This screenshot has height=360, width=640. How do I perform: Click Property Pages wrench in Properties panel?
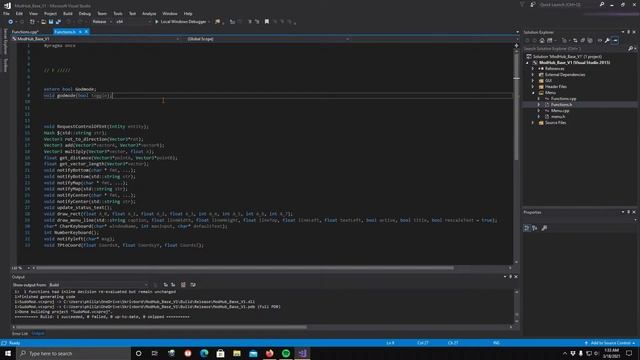click(x=544, y=228)
